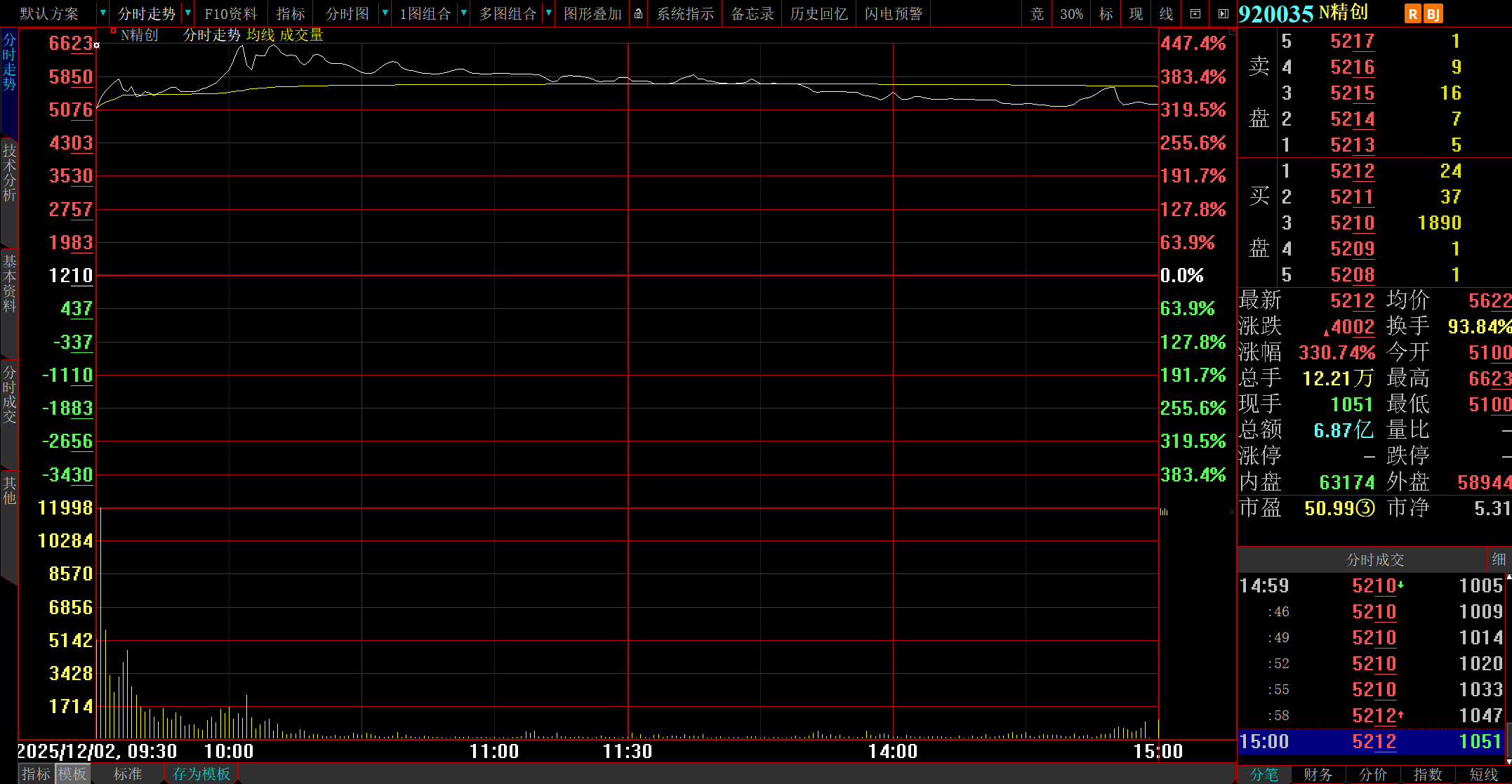The height and width of the screenshot is (784, 1512).
Task: Switch to the 财务 bottom tab
Action: tap(1318, 774)
